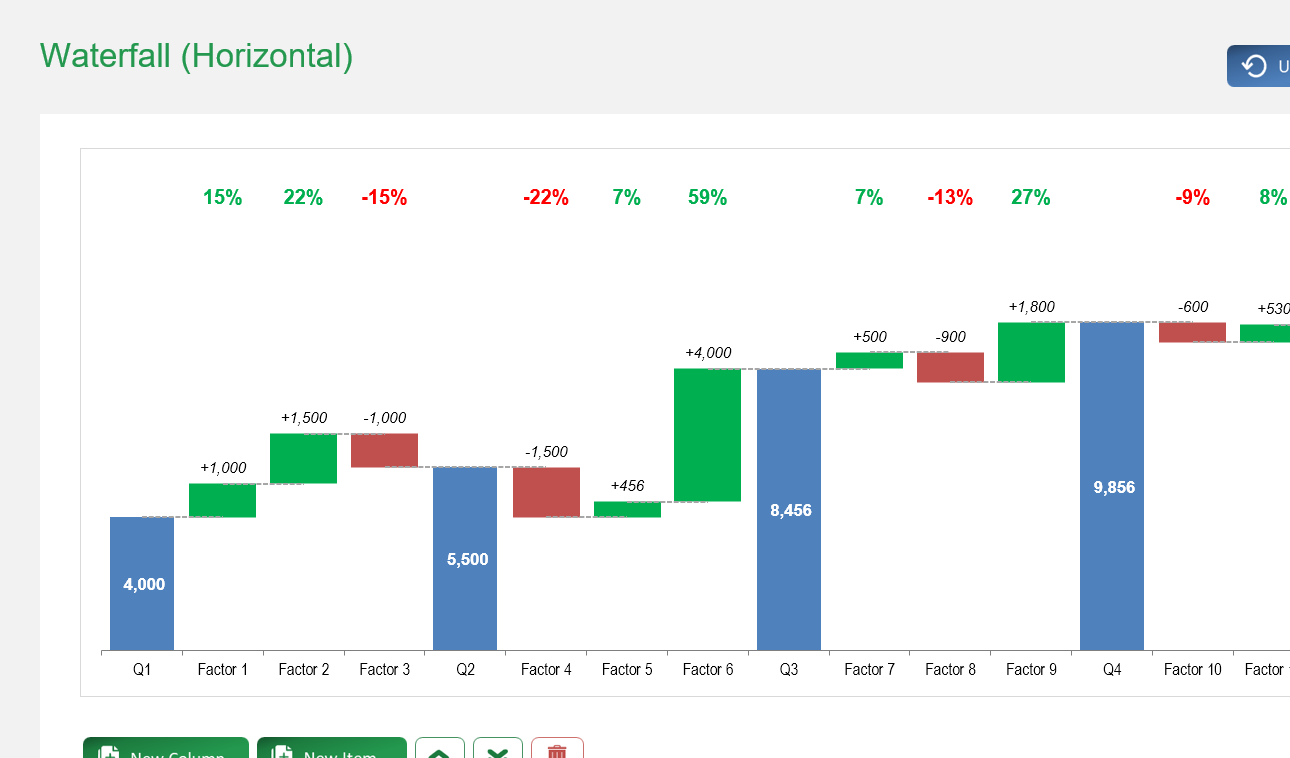The height and width of the screenshot is (758, 1290).
Task: Click the +1,800 value label above Factor 9
Action: pyautogui.click(x=1033, y=307)
